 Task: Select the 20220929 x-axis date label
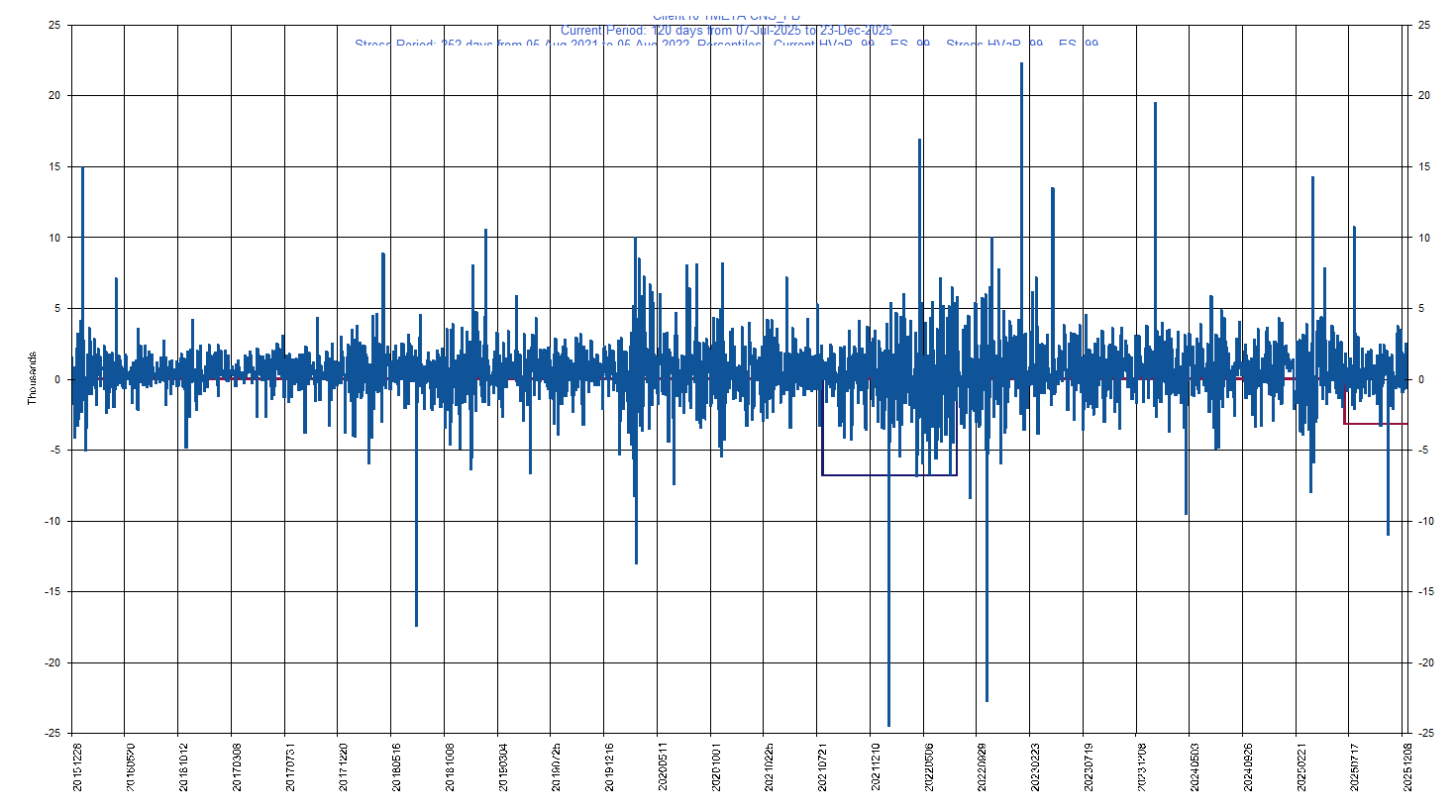[982, 767]
